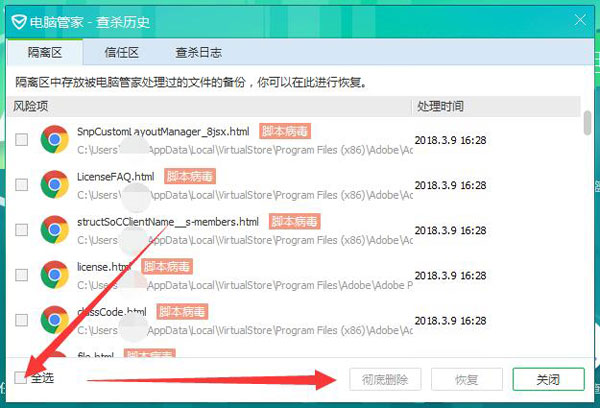This screenshot has width=600, height=408.
Task: Tick checkbox for SnpCustomLayoutManager_8jsx.html
Action: [x=21, y=140]
